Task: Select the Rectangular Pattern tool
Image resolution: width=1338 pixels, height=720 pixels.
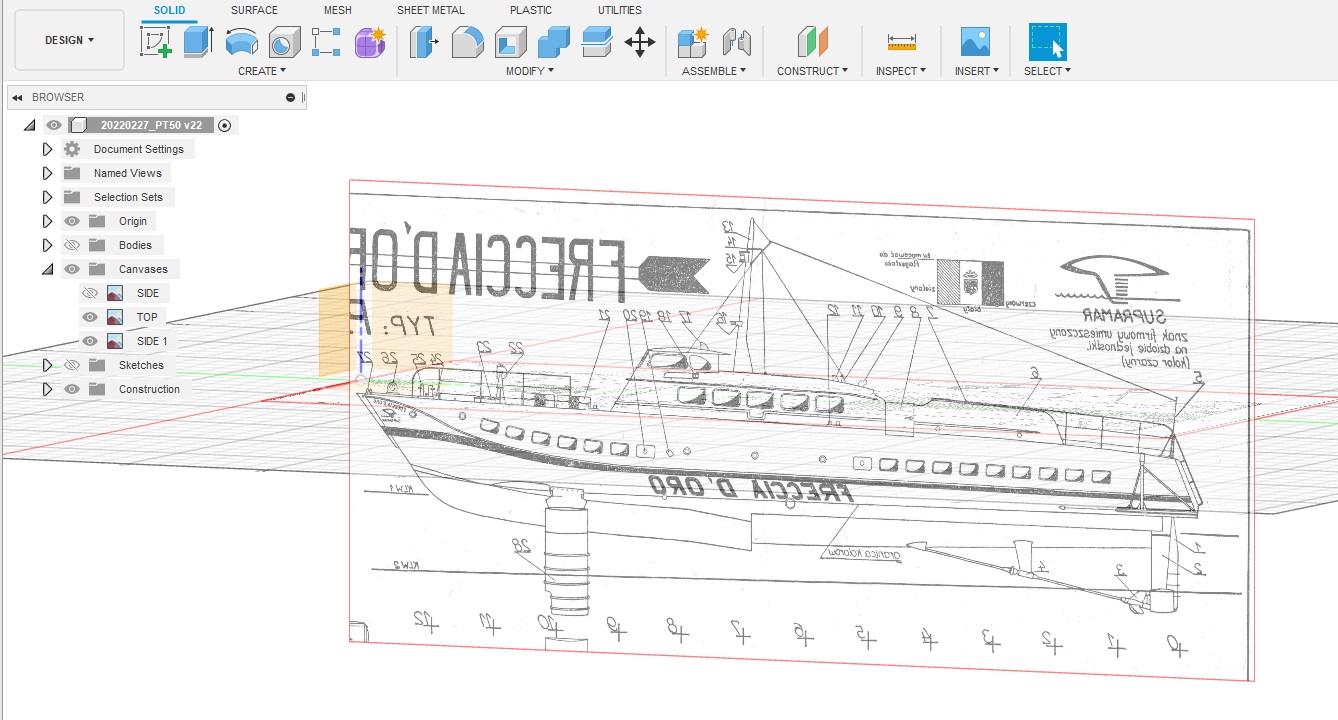Action: (327, 42)
